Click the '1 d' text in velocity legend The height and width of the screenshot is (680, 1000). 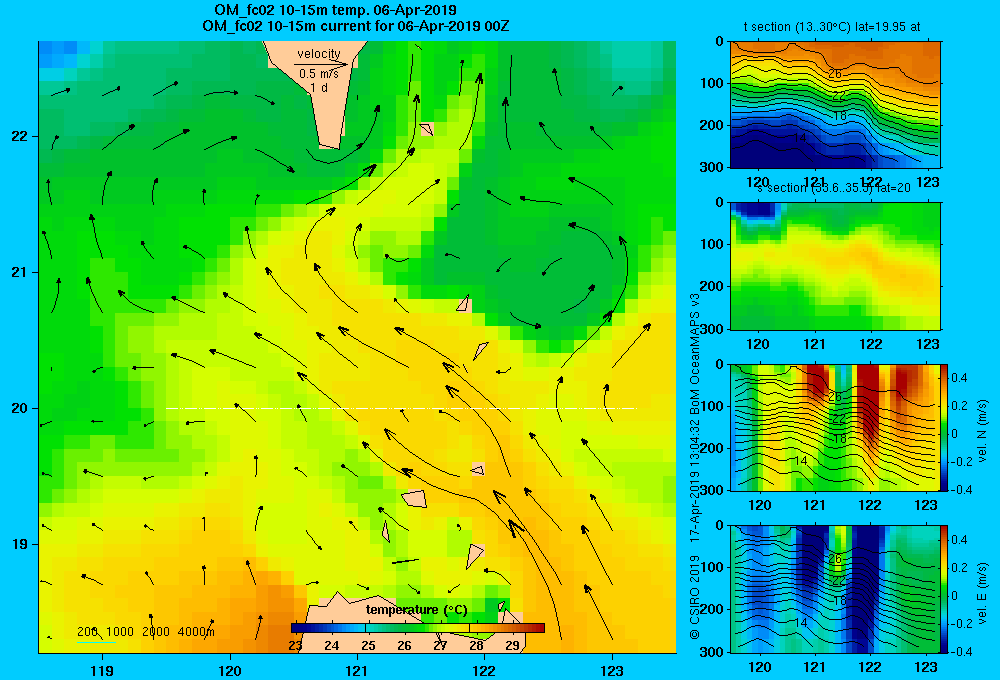[319, 87]
